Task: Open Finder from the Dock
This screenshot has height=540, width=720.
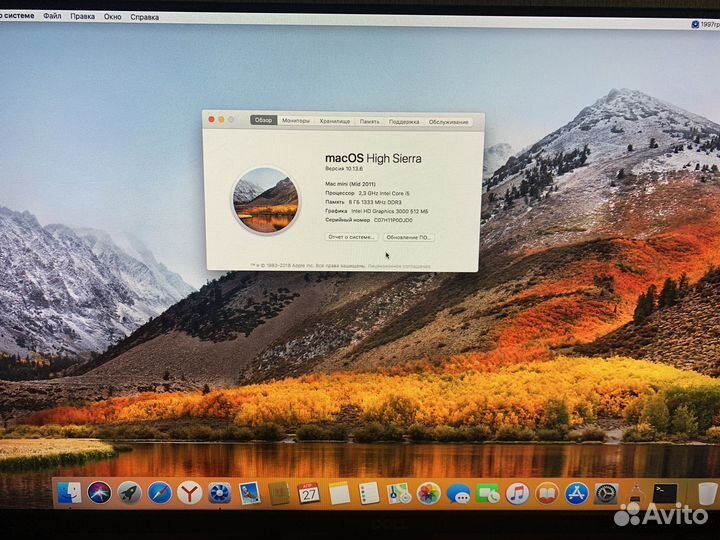Action: coord(69,493)
